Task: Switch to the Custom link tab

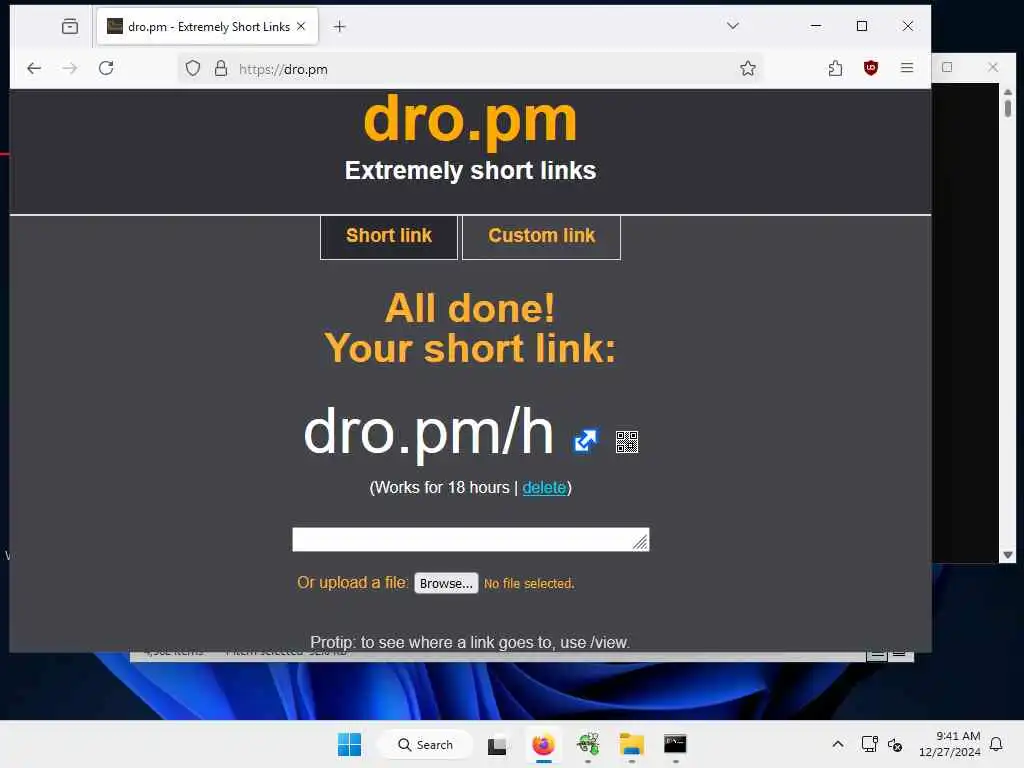Action: [x=541, y=236]
